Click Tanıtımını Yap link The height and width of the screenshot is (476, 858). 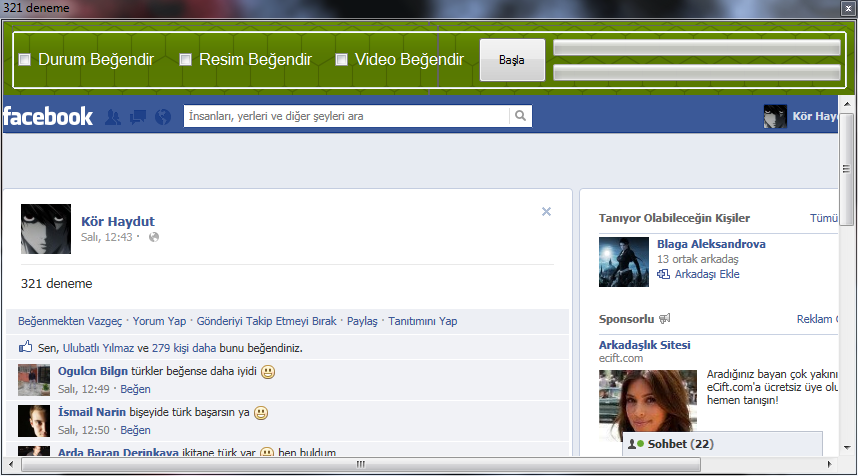(x=422, y=321)
